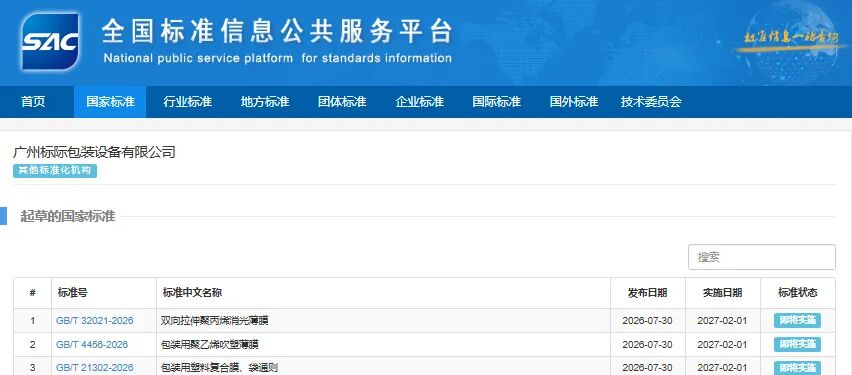Click 起草的国家标准 section heading

pos(68,216)
